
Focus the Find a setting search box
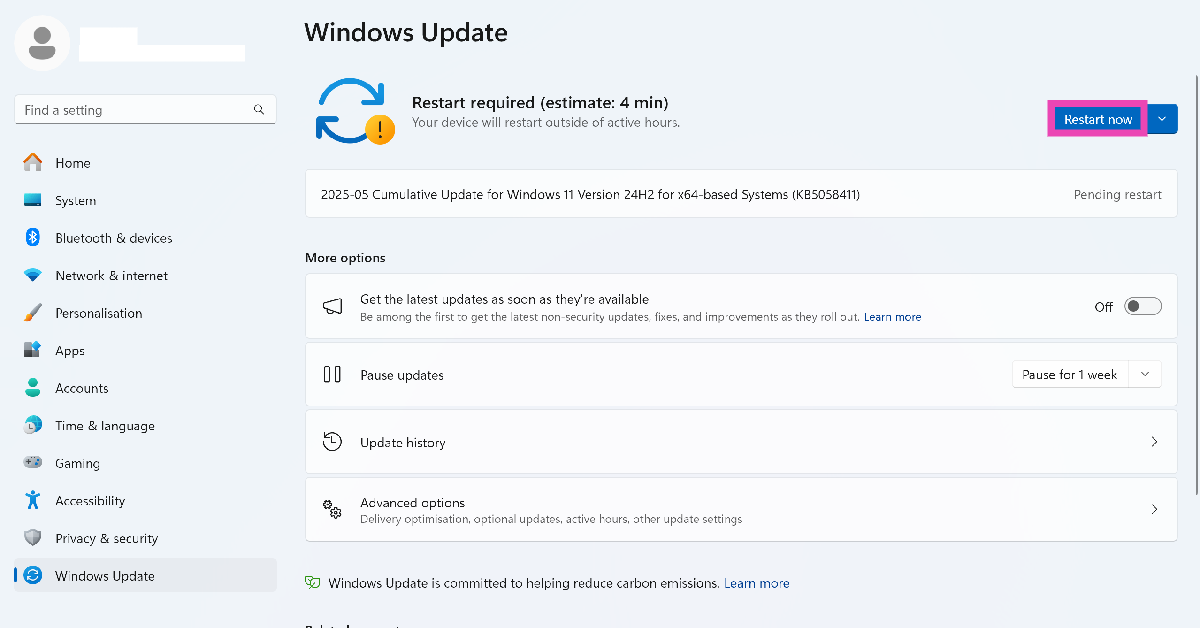(x=135, y=110)
